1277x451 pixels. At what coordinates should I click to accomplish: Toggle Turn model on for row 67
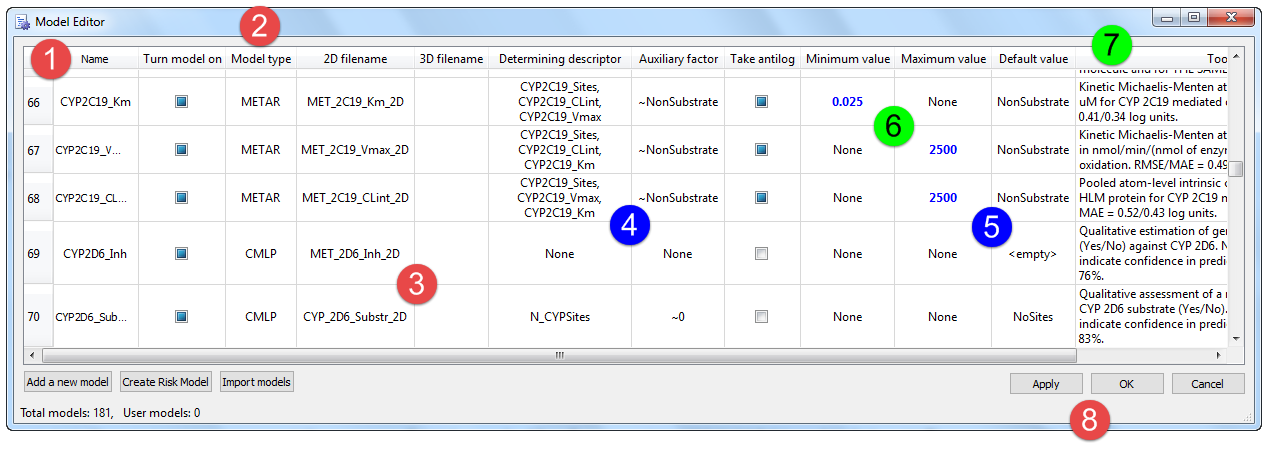point(181,150)
